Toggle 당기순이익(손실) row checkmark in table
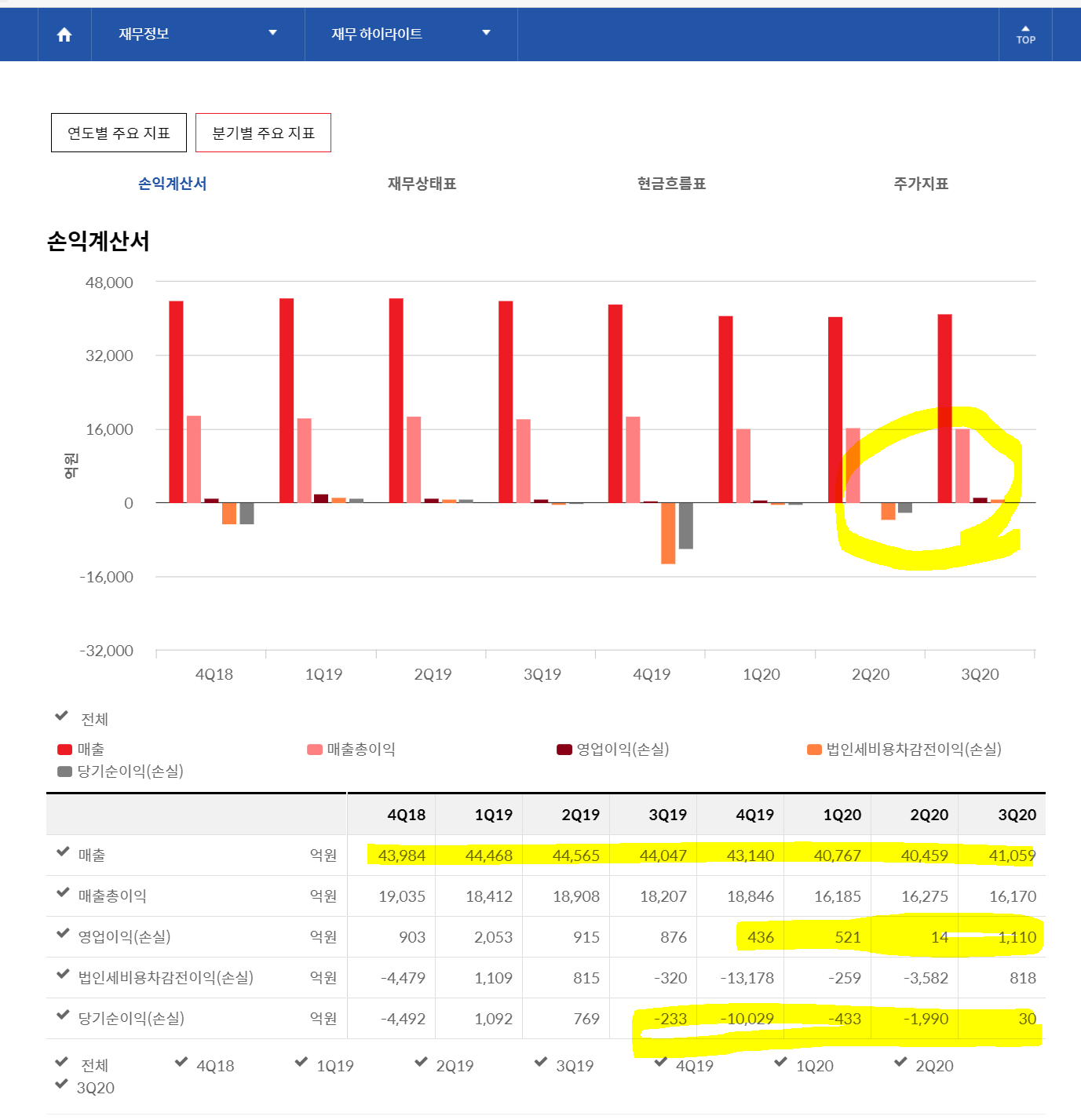 [x=63, y=1015]
